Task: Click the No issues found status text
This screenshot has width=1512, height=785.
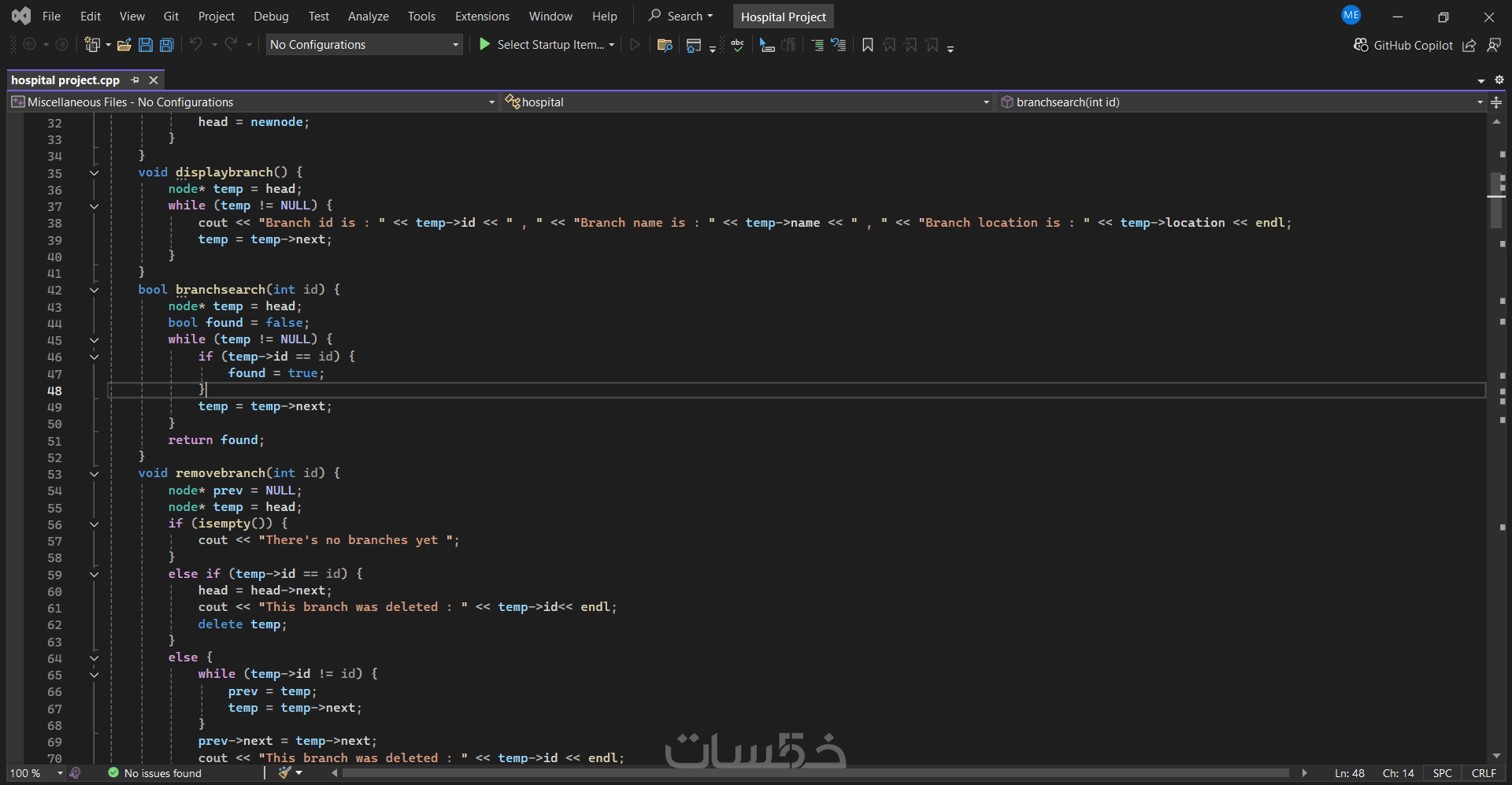Action: [x=163, y=773]
